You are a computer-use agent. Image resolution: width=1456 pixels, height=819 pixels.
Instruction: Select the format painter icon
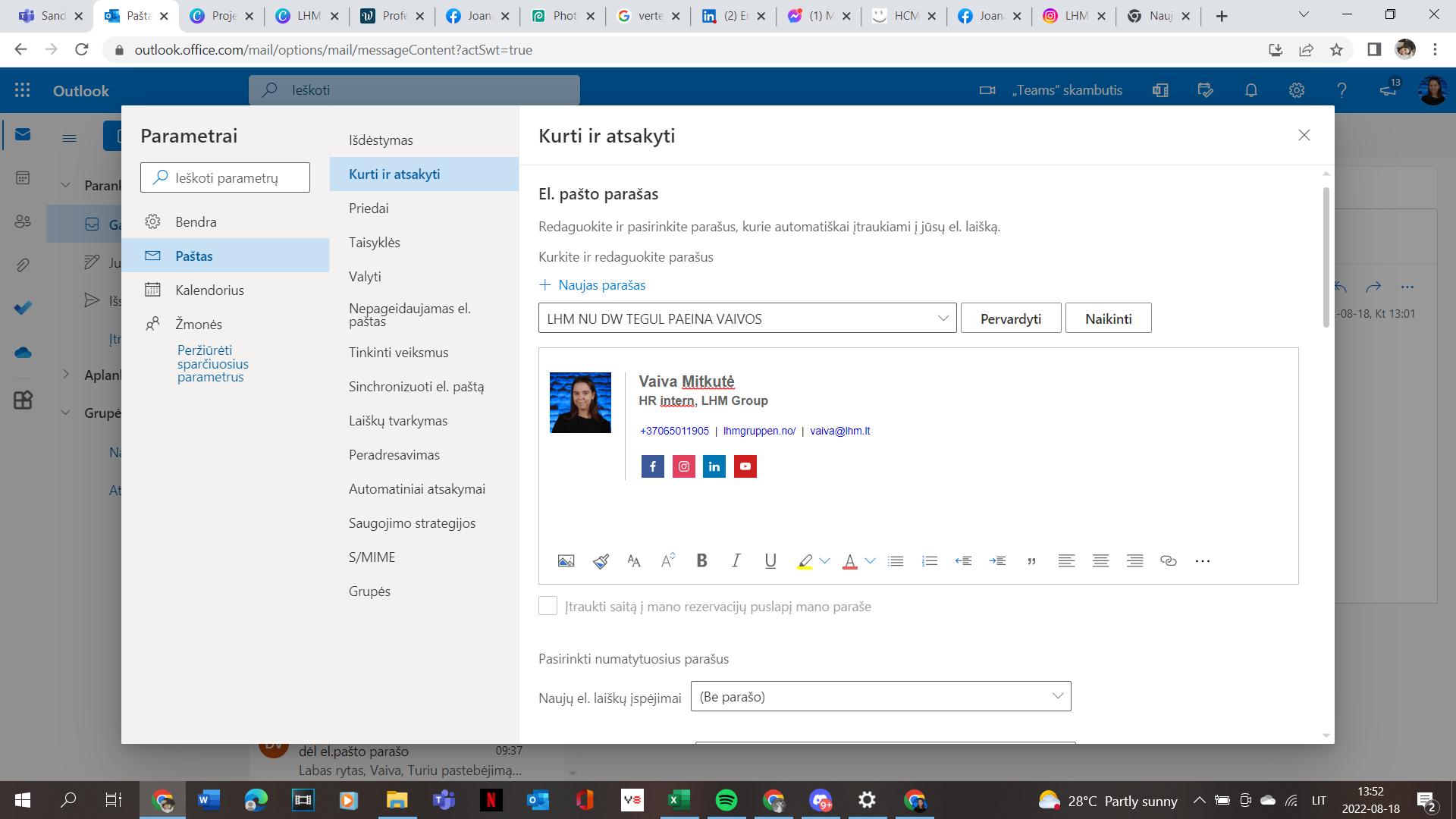tap(601, 561)
